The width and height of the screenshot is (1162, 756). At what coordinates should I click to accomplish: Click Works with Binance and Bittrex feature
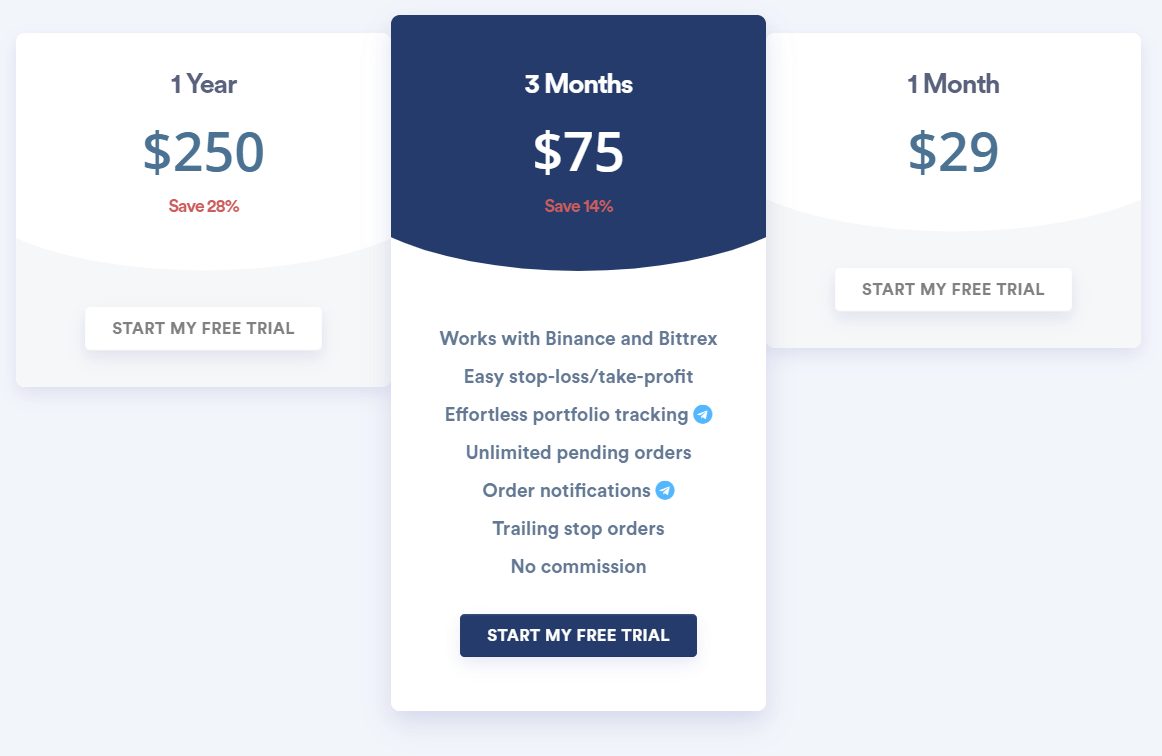coord(579,339)
